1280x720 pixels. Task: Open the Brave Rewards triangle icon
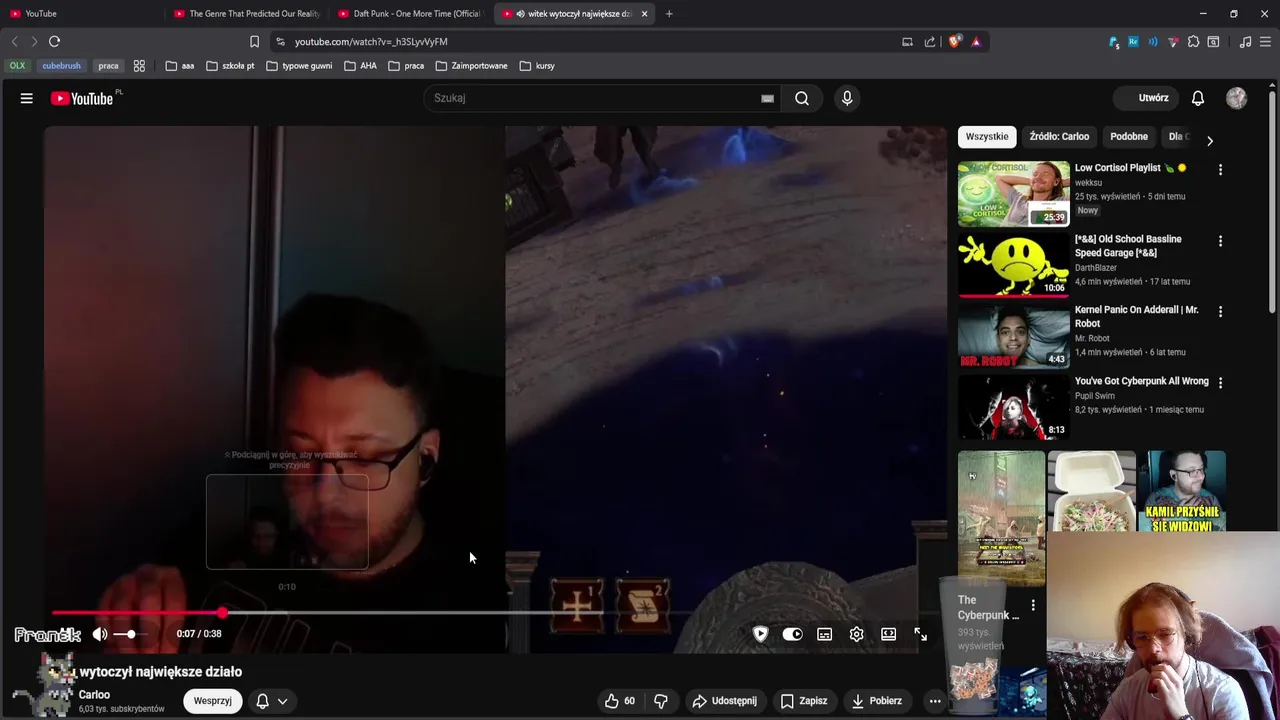pos(976,41)
